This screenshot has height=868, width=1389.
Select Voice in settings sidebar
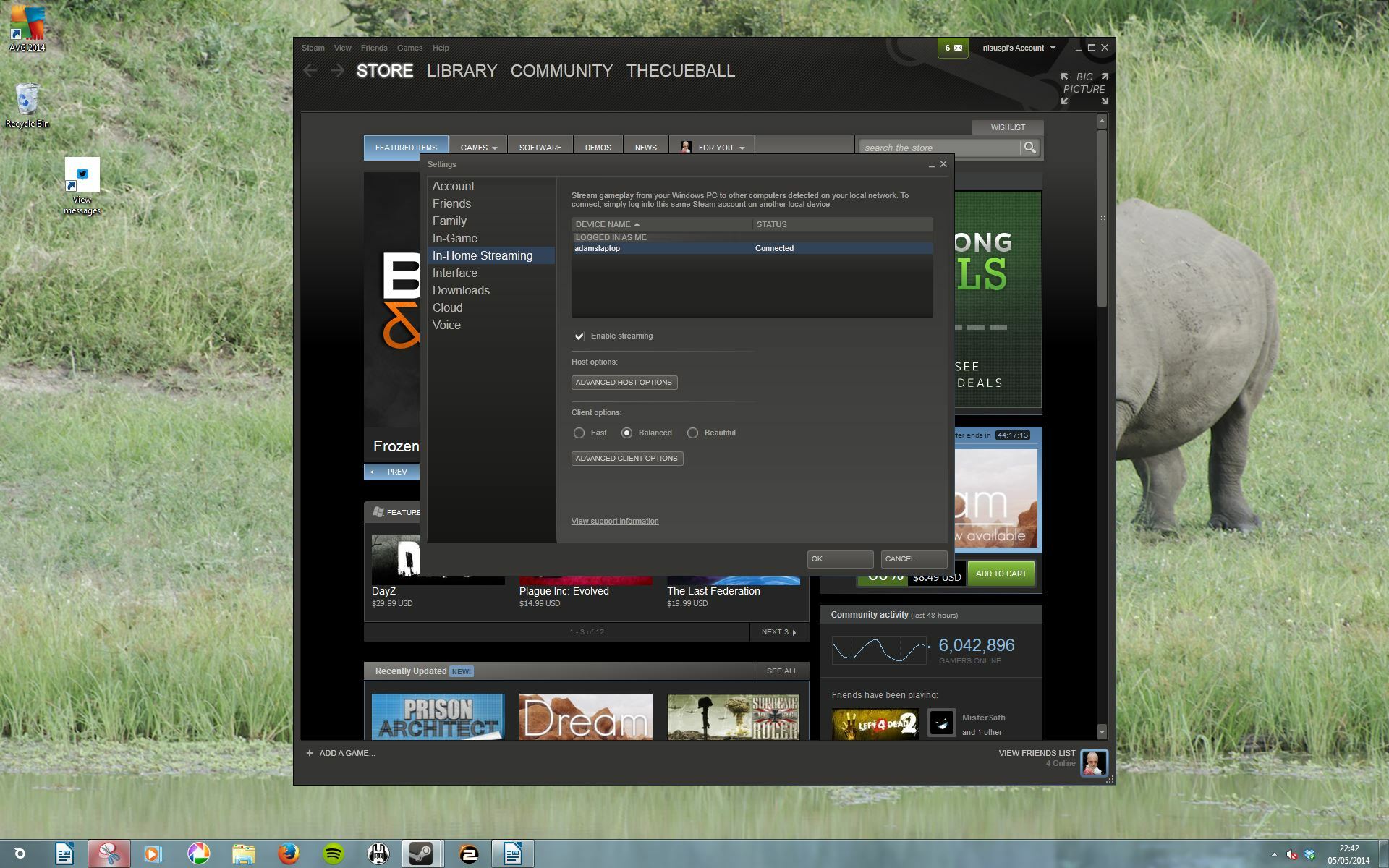point(491,325)
